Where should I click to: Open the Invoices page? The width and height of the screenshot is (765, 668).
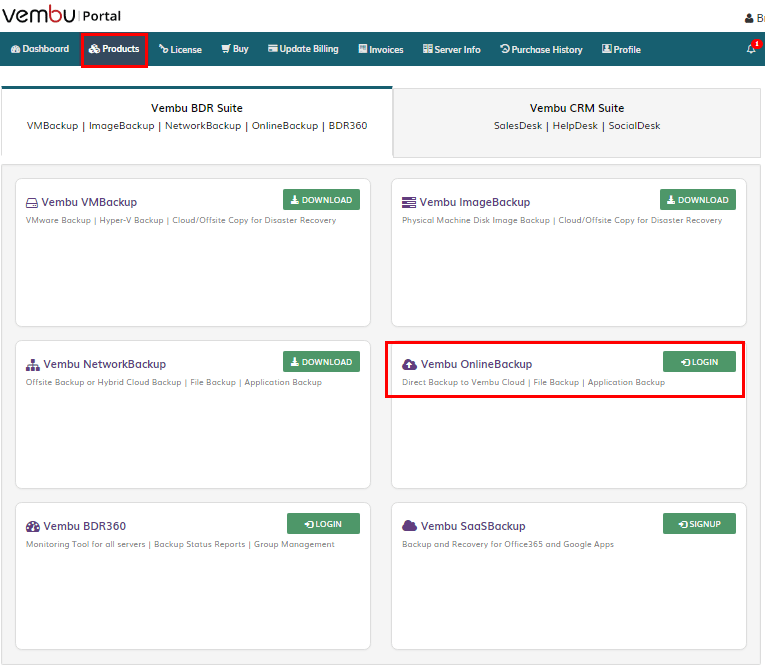click(381, 49)
